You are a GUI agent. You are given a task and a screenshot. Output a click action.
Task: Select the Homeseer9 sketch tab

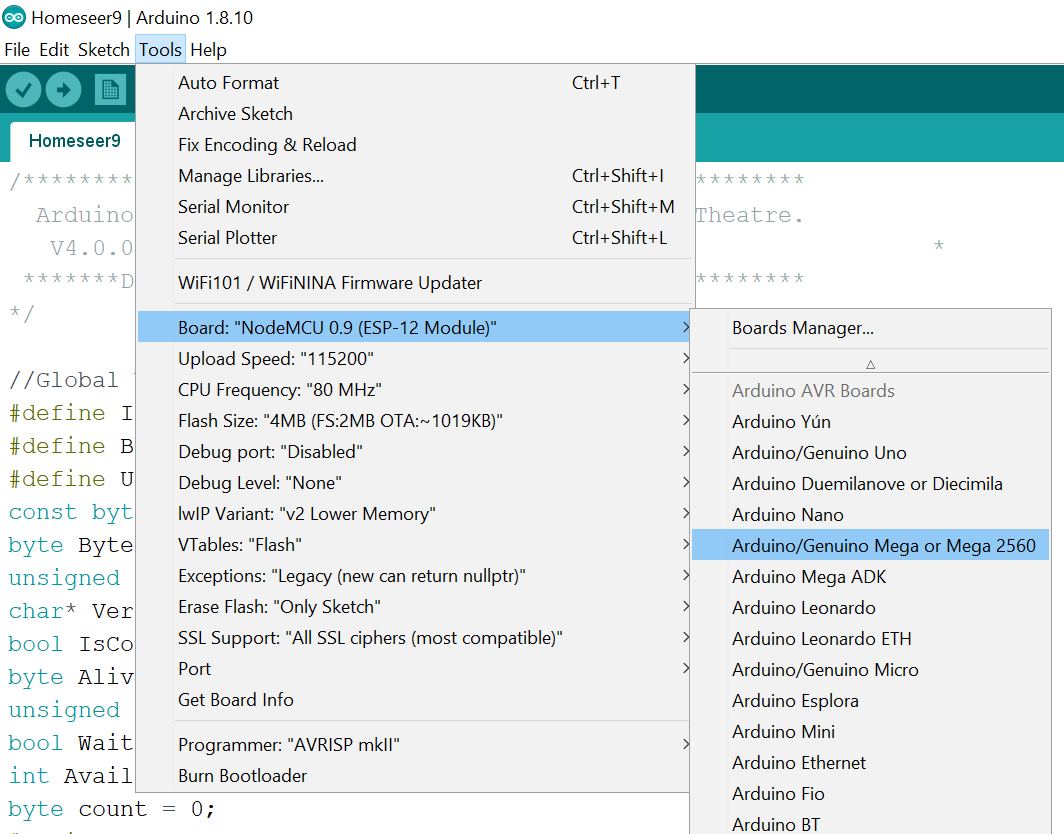tap(74, 141)
